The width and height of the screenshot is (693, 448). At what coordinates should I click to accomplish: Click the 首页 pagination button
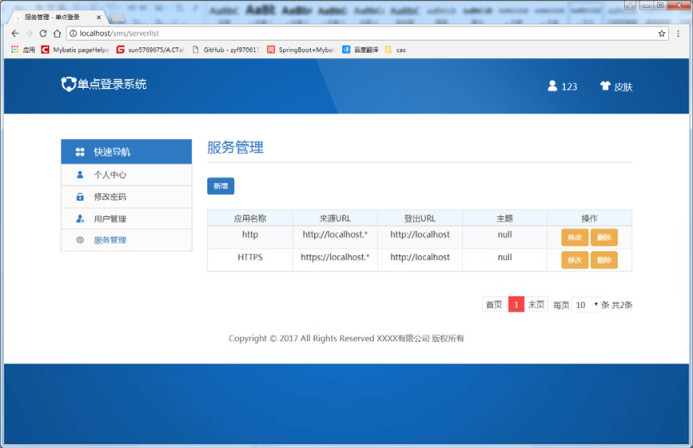493,305
